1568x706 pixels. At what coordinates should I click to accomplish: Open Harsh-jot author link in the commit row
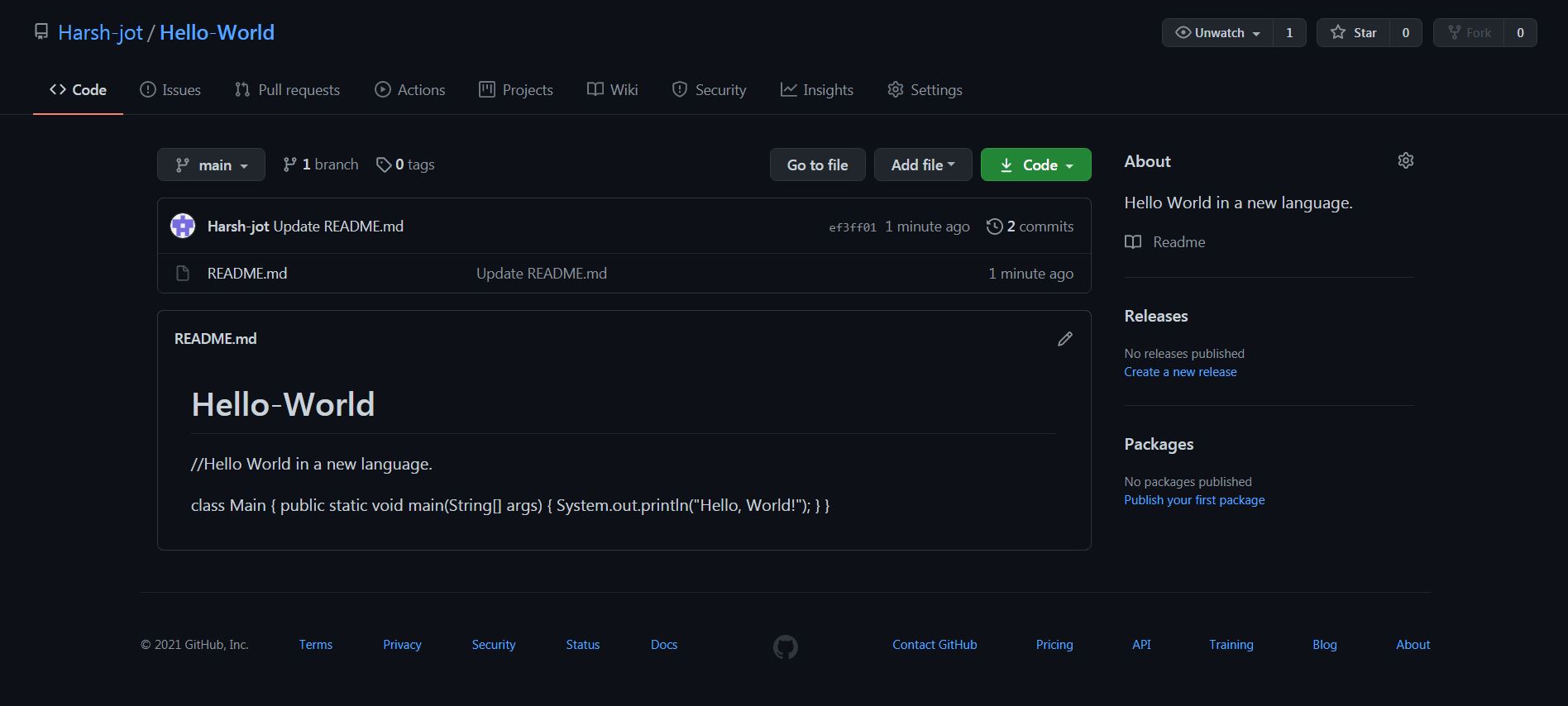238,226
